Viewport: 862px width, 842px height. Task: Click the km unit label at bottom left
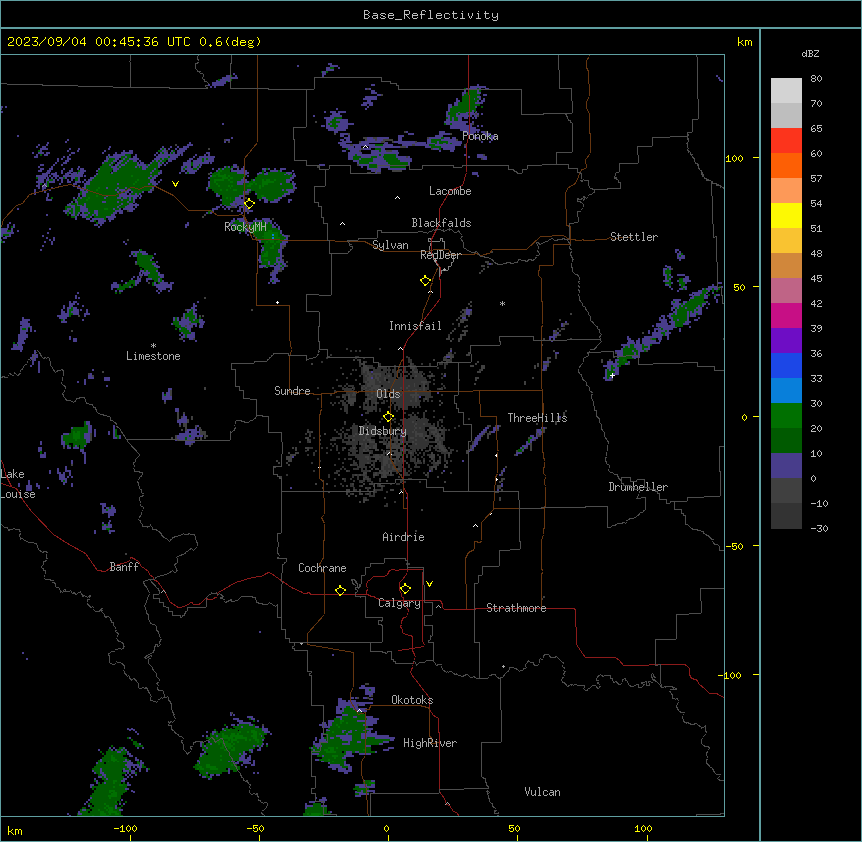tap(15, 830)
